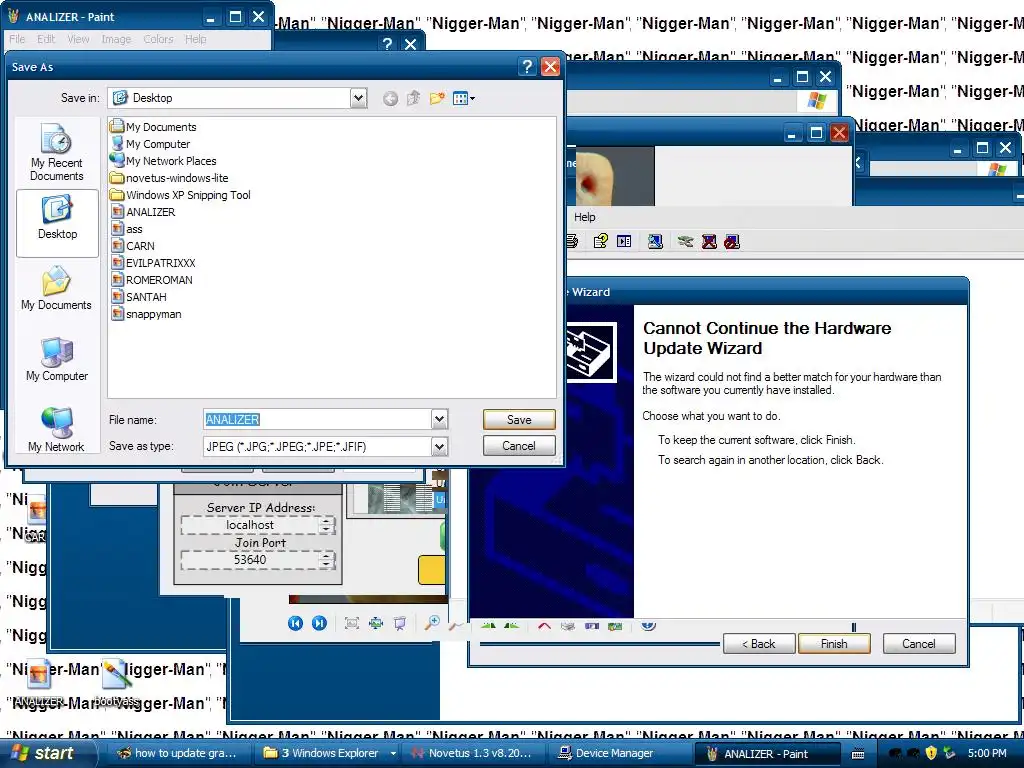The width and height of the screenshot is (1024, 768).
Task: Select the EVILPATRIXXX file
Action: pos(153,263)
